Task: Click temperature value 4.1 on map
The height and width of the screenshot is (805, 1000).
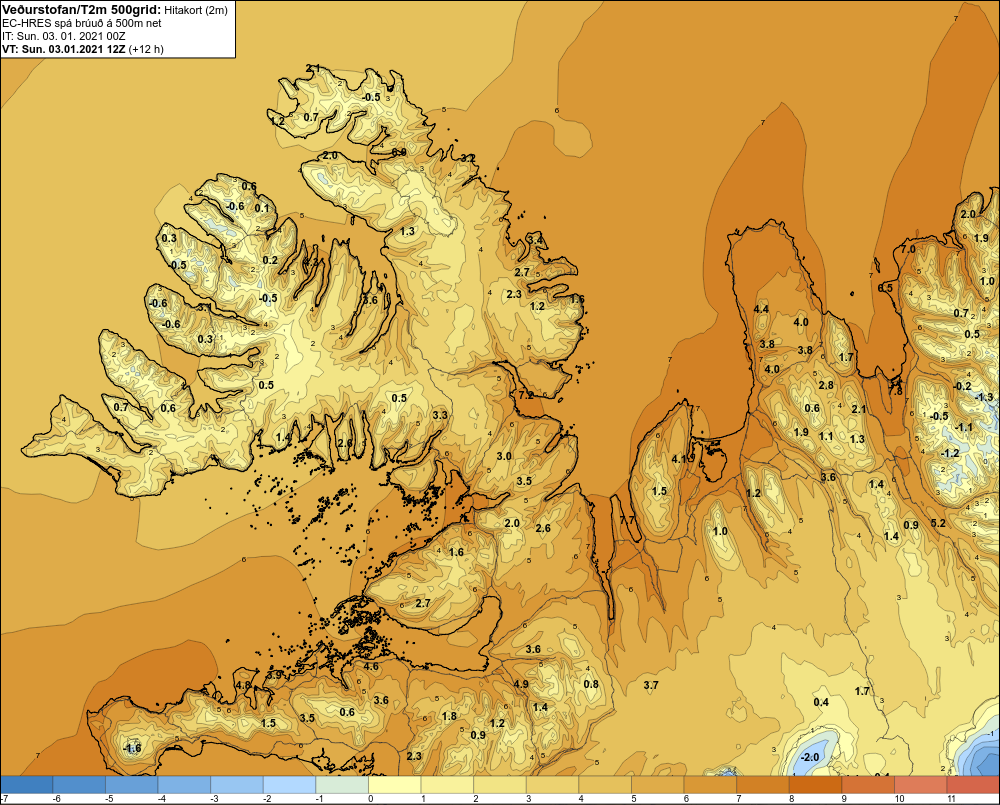Action: [679, 459]
